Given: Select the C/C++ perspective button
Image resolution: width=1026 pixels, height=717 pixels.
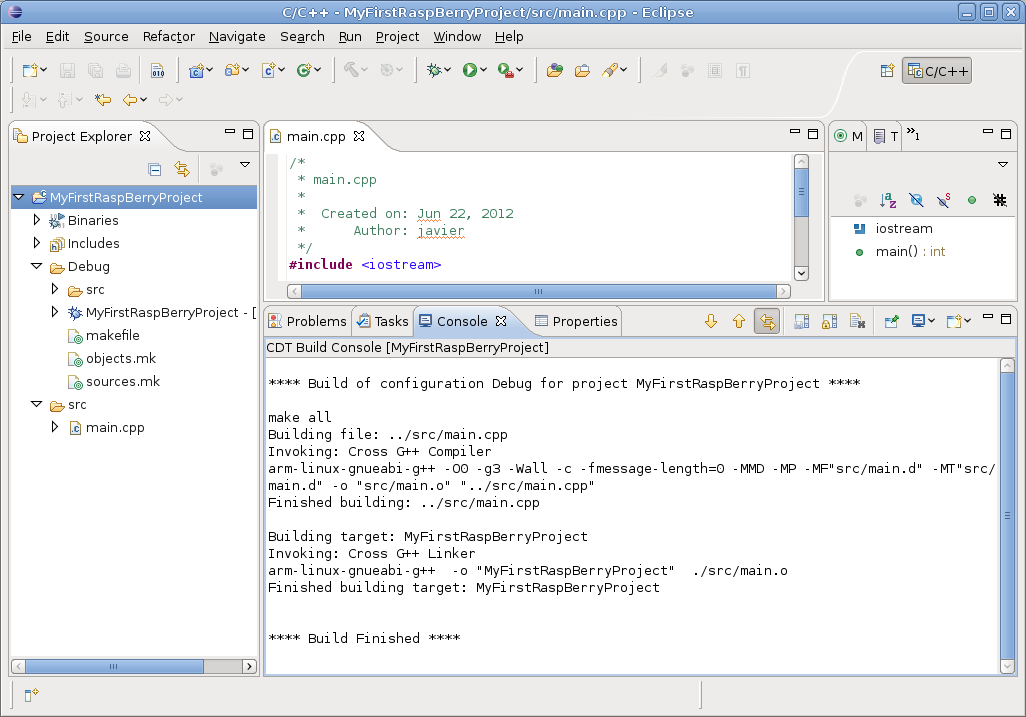Looking at the screenshot, I should tap(937, 71).
